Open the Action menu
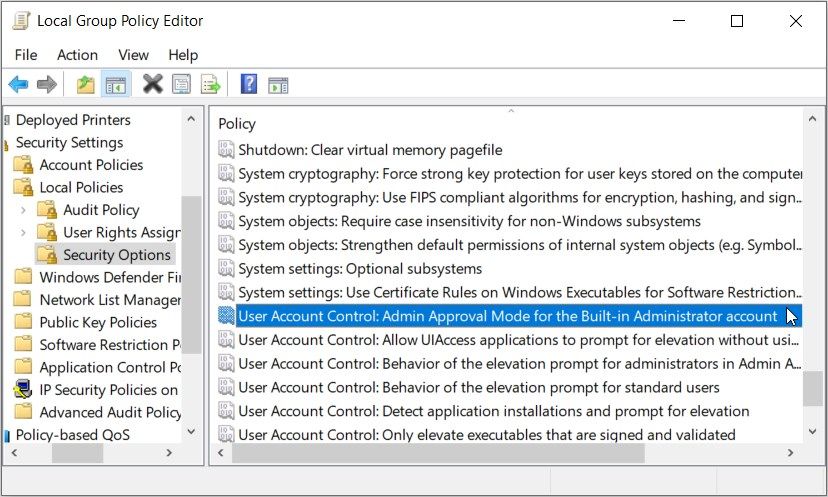The height and width of the screenshot is (497, 828). click(77, 55)
